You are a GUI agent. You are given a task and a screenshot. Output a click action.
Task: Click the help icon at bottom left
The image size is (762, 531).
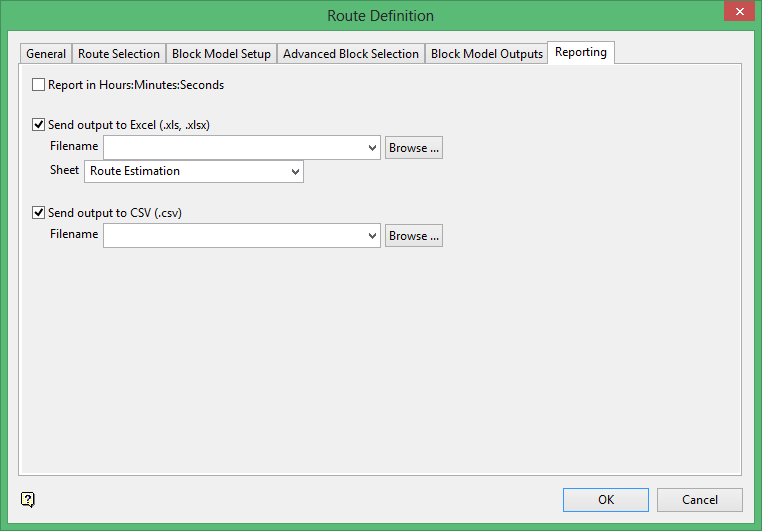pyautogui.click(x=28, y=499)
